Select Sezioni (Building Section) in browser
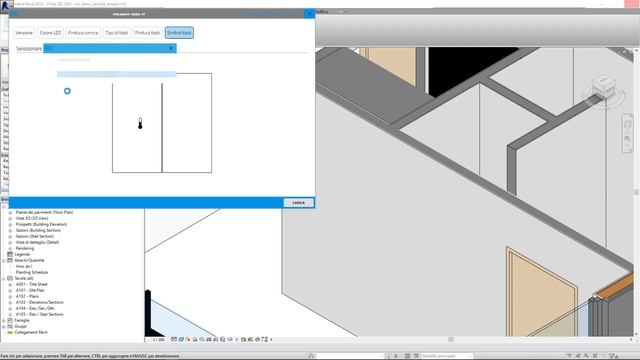This screenshot has height=360, width=640. pyautogui.click(x=38, y=230)
